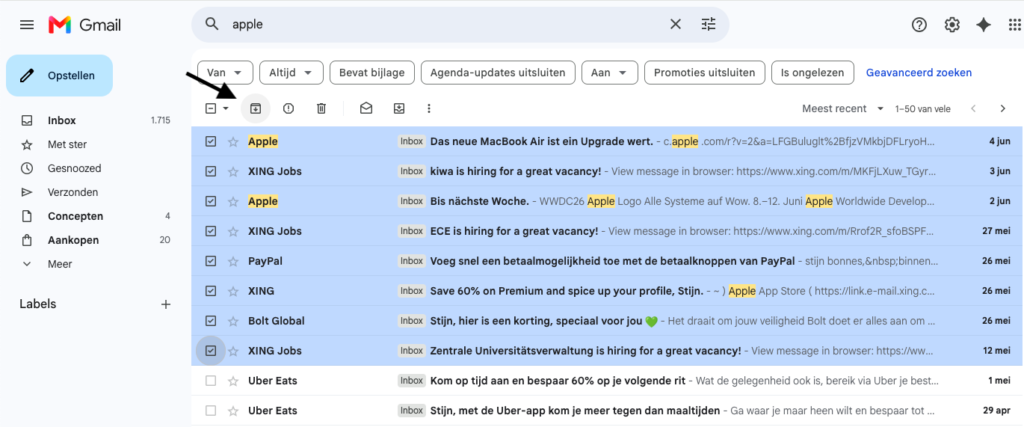Image resolution: width=1024 pixels, height=427 pixels.
Task: Uncheck the Save 60% on Premium email
Action: (x=210, y=291)
